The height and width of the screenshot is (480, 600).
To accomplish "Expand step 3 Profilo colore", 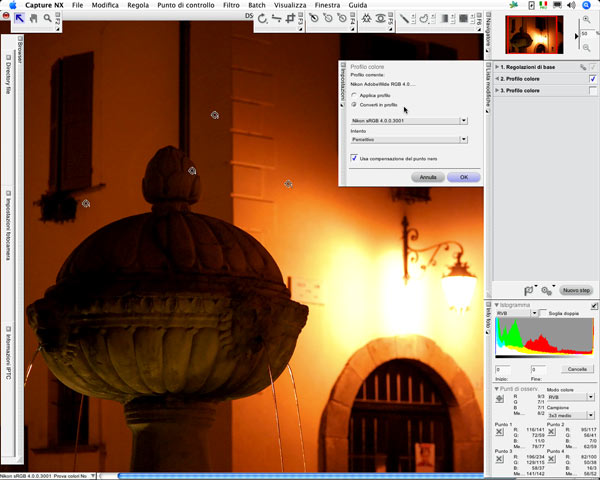I will pyautogui.click(x=497, y=91).
